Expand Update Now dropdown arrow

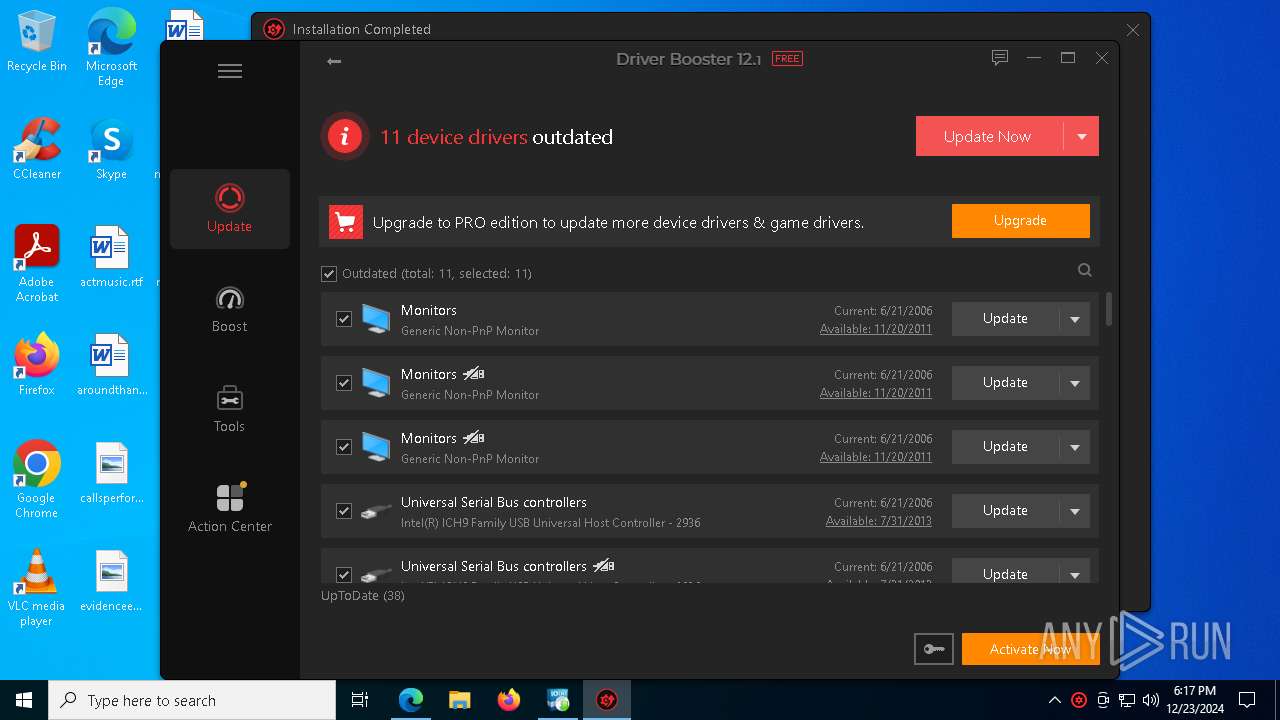pos(1081,136)
